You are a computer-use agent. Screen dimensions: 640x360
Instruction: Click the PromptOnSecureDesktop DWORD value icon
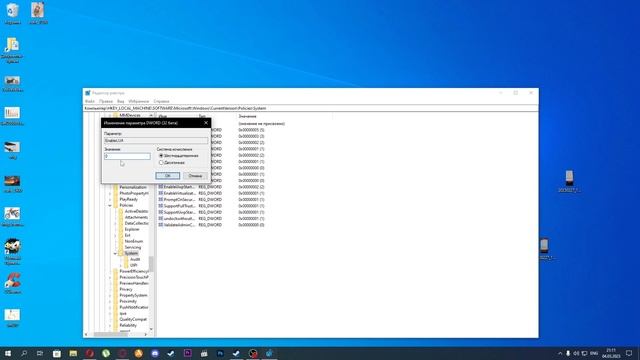point(161,200)
